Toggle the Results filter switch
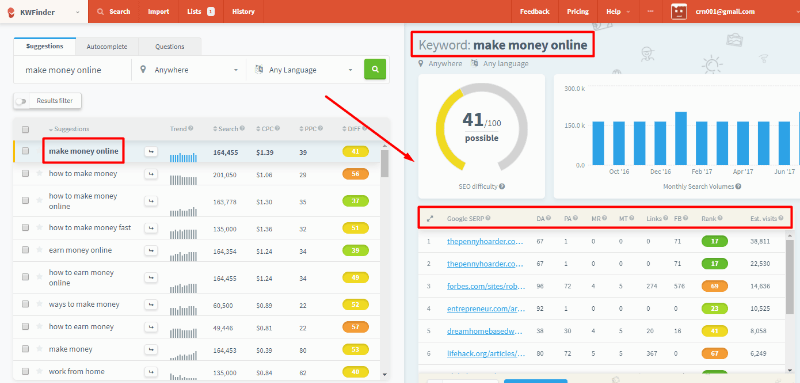 pos(21,101)
